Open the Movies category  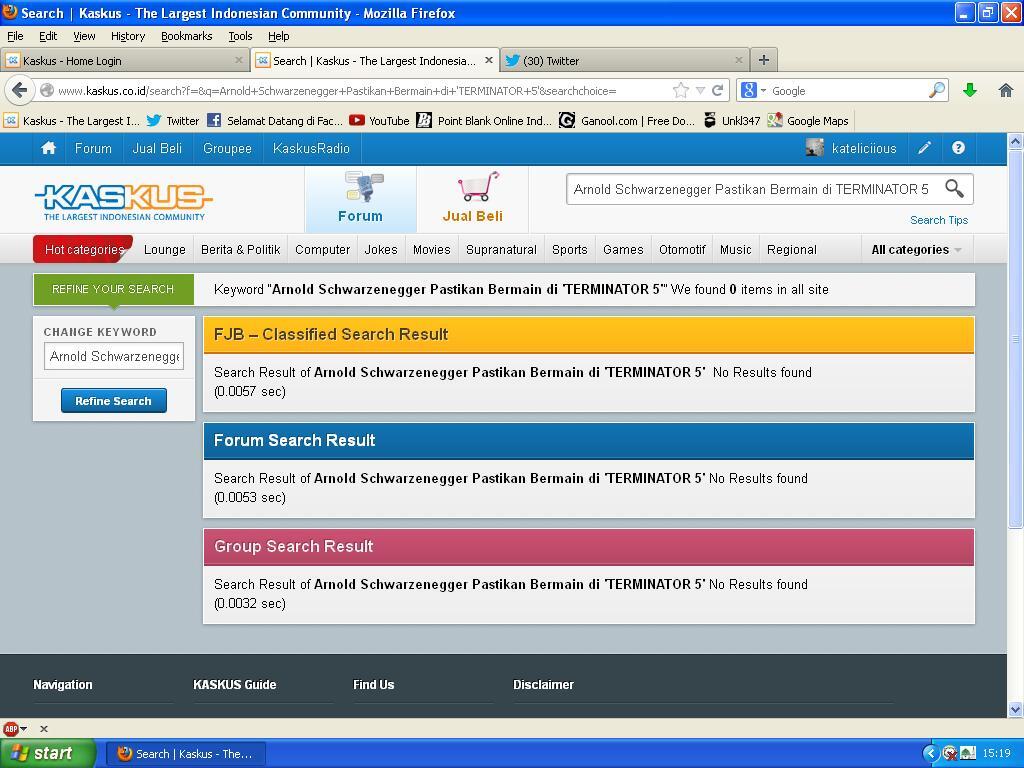pos(432,249)
